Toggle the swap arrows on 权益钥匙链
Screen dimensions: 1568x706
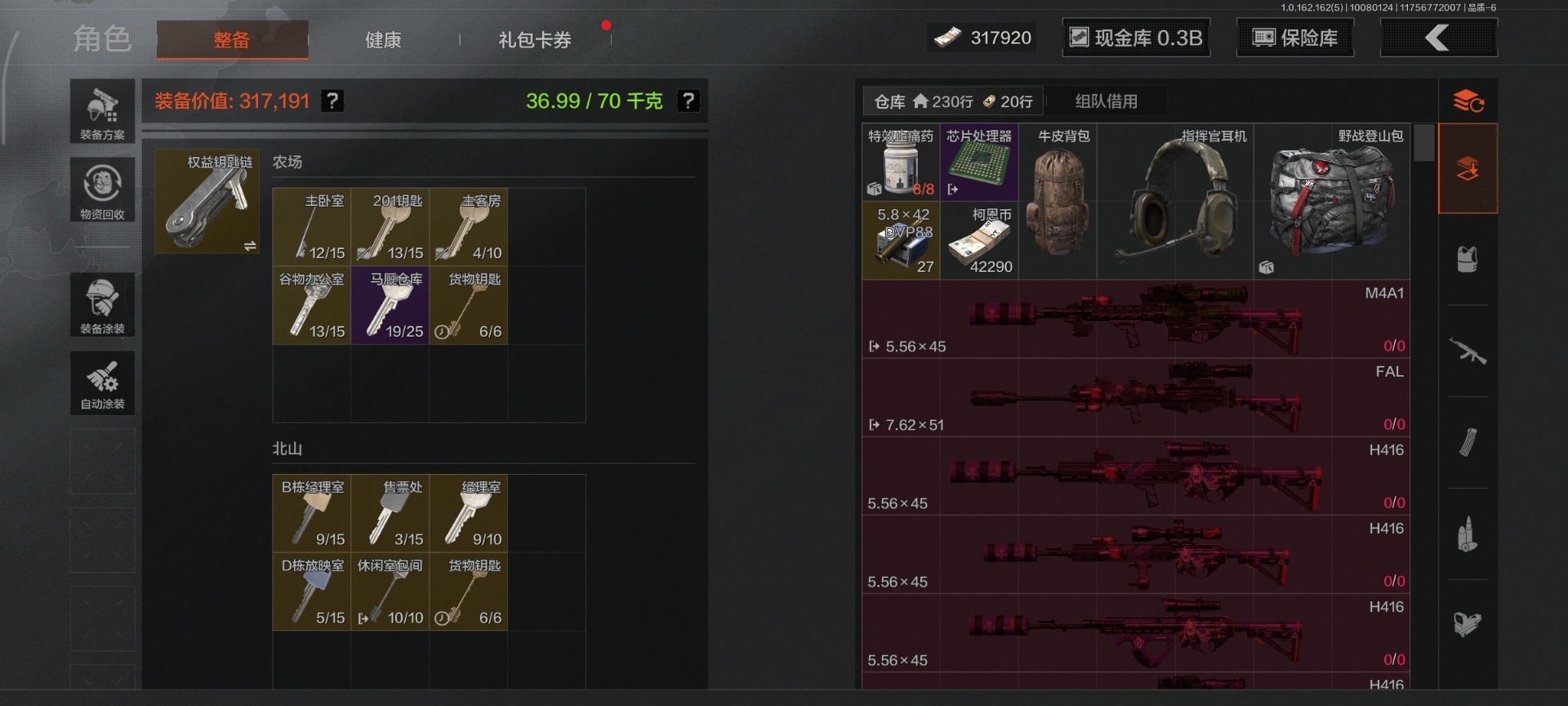click(250, 245)
